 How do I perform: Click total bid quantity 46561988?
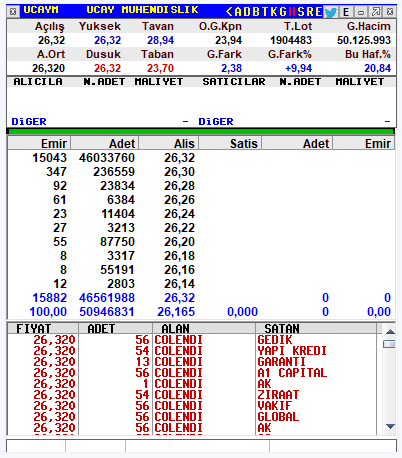click(107, 298)
